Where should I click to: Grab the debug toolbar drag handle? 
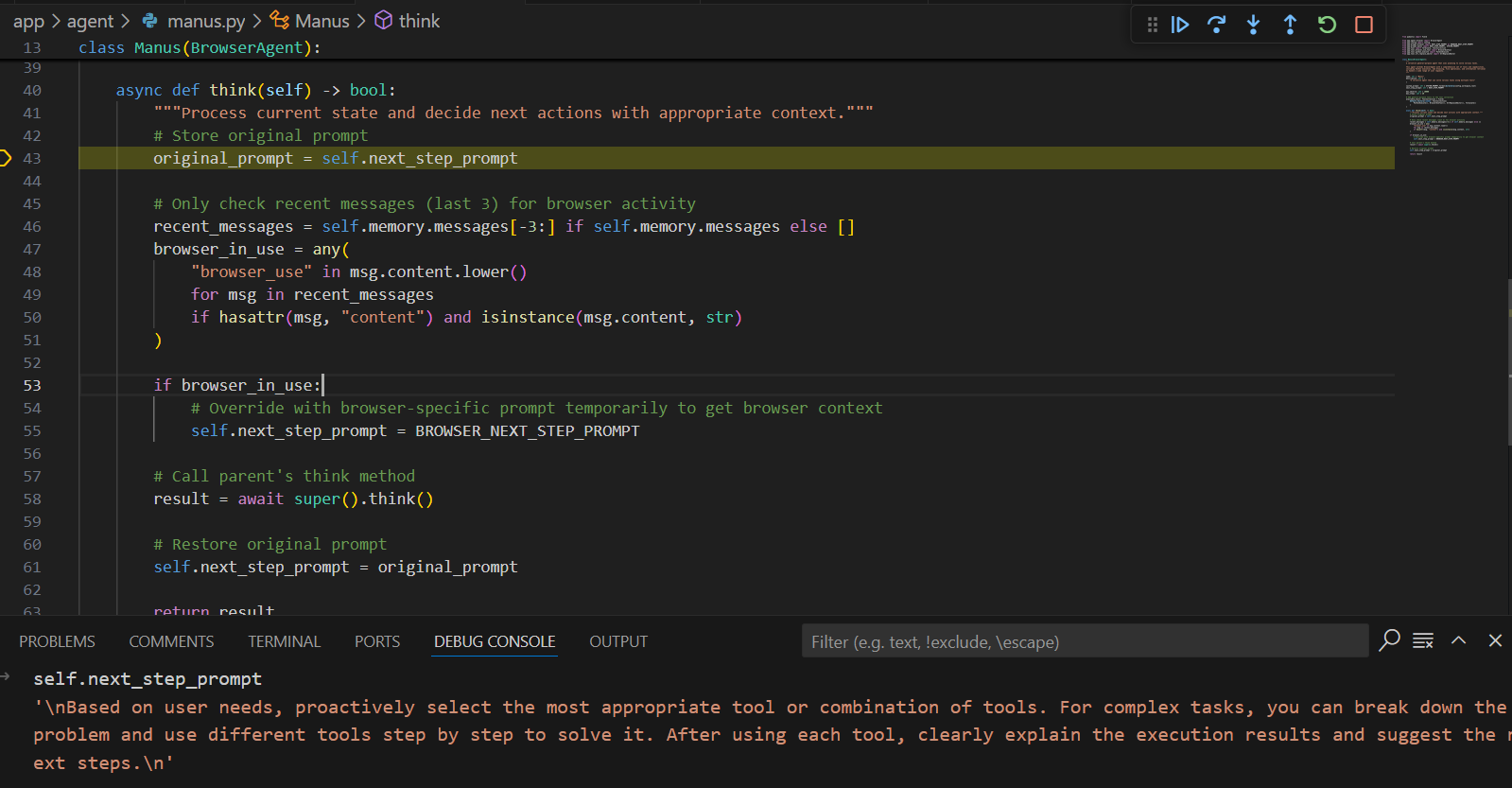point(1152,25)
